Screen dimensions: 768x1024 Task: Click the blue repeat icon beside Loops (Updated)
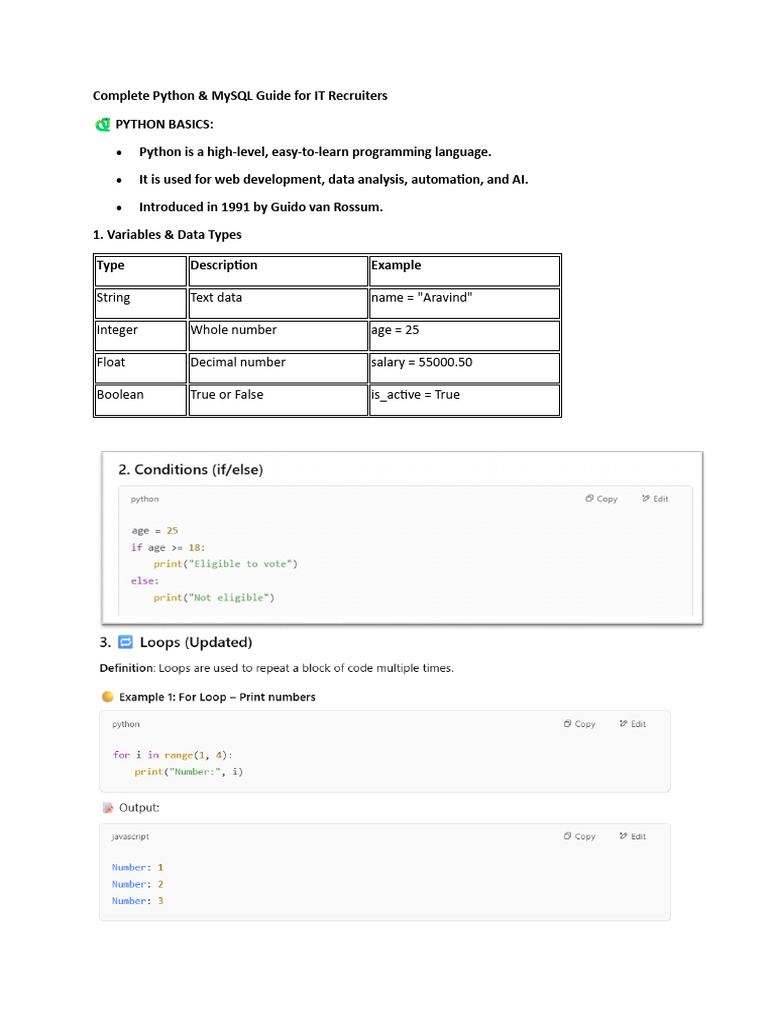click(126, 642)
